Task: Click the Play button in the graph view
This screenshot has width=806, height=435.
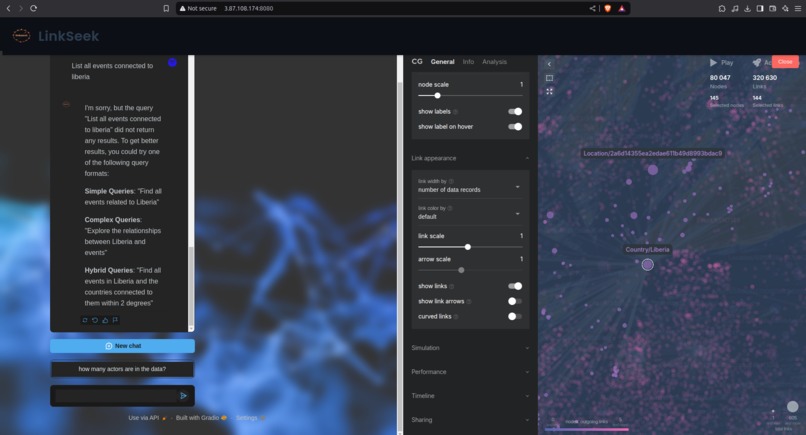Action: click(721, 62)
